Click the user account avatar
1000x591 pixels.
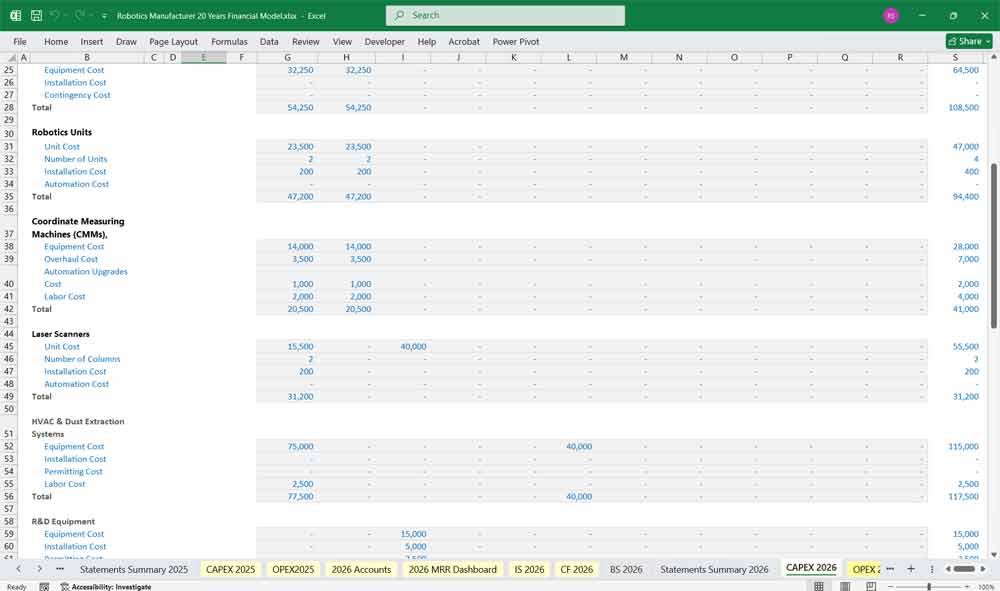click(891, 16)
